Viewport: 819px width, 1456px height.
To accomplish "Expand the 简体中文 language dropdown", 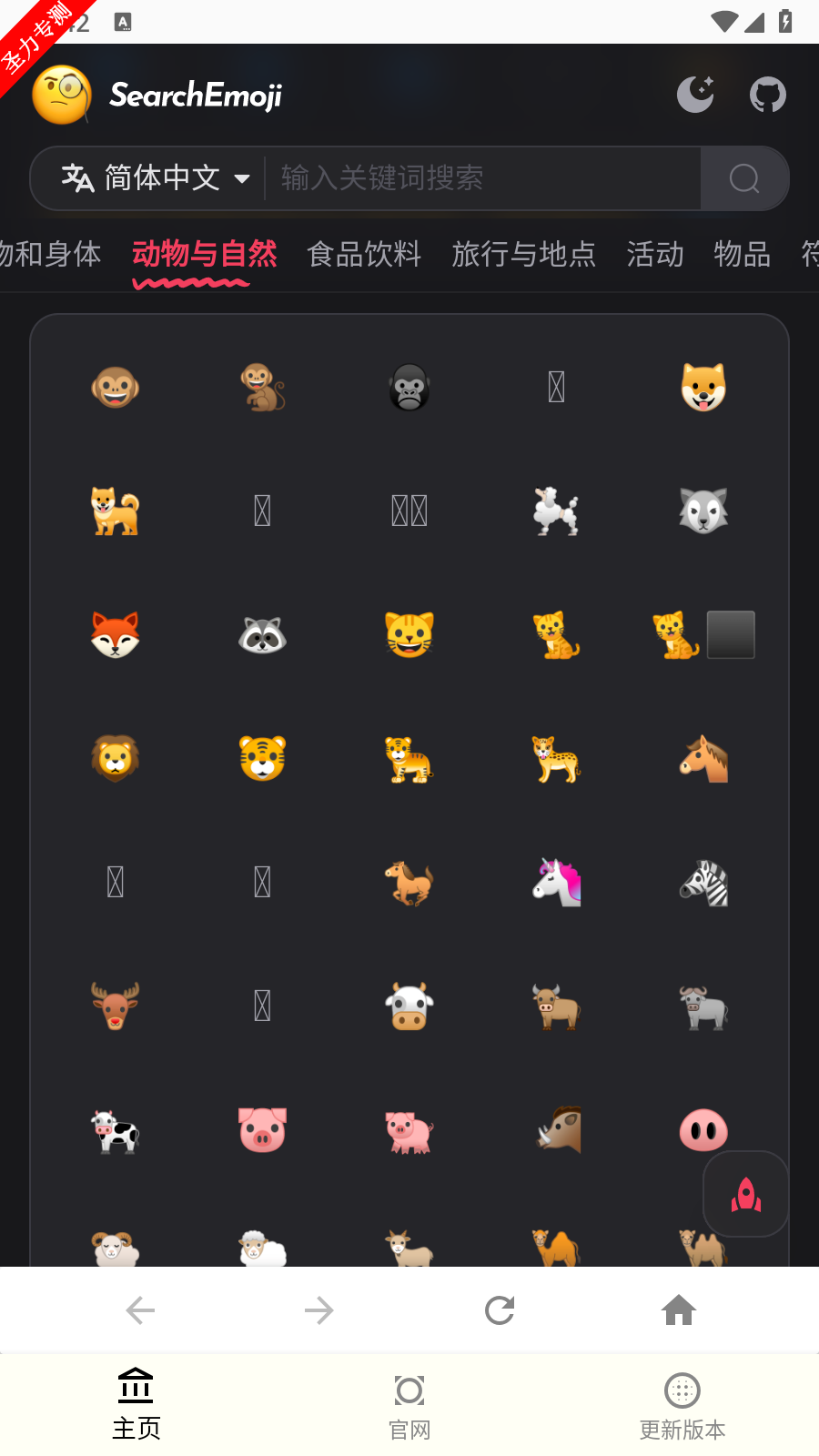I will click(156, 178).
